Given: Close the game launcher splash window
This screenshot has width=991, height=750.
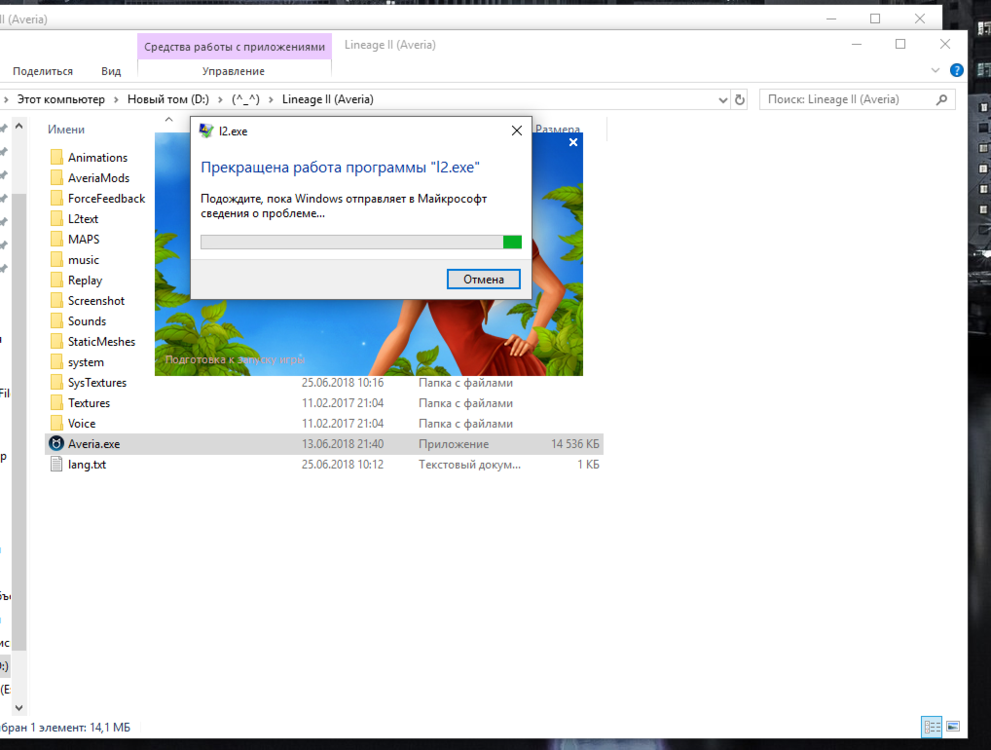Looking at the screenshot, I should pyautogui.click(x=573, y=143).
